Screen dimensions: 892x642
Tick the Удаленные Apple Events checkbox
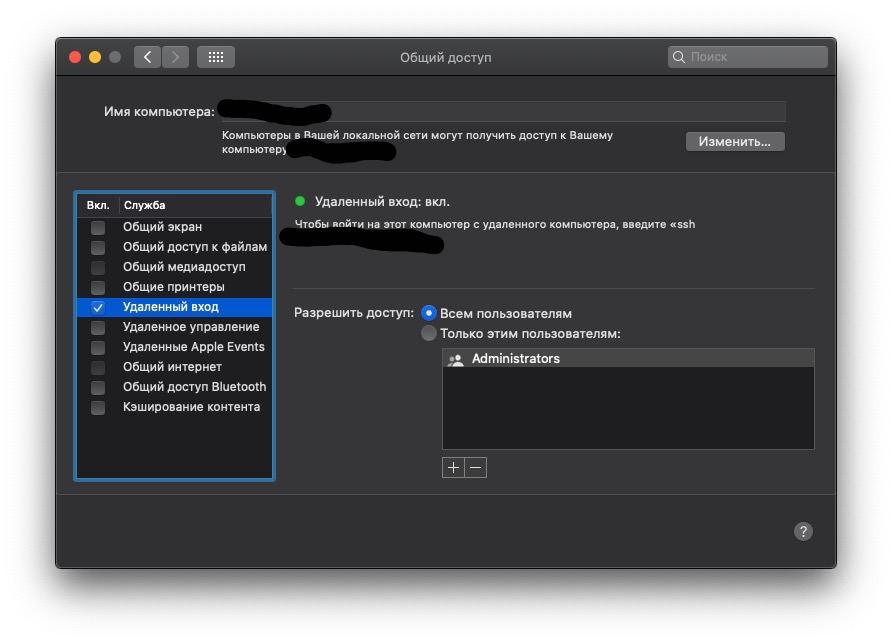pos(98,347)
